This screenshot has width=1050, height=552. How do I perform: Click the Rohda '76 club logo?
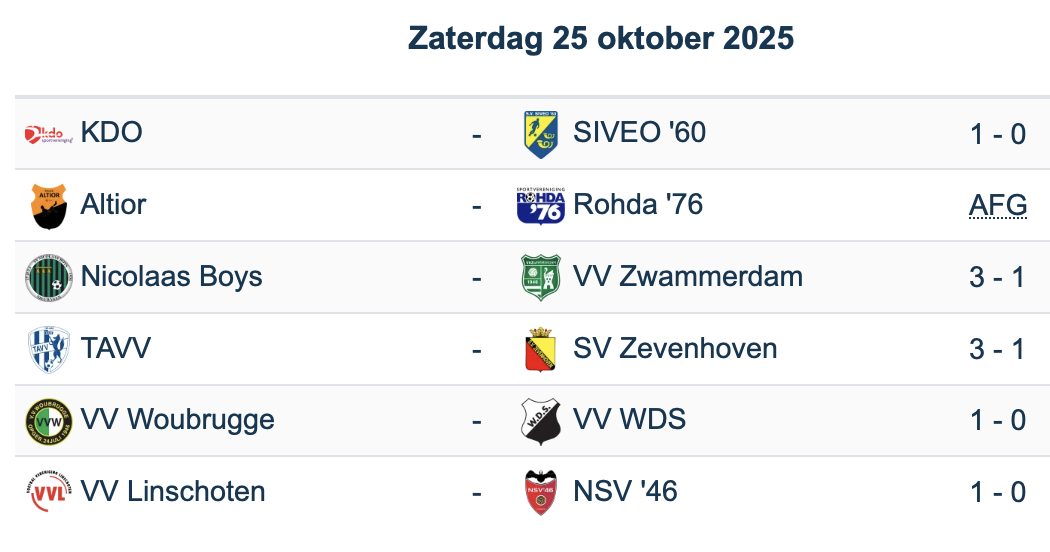tap(541, 205)
